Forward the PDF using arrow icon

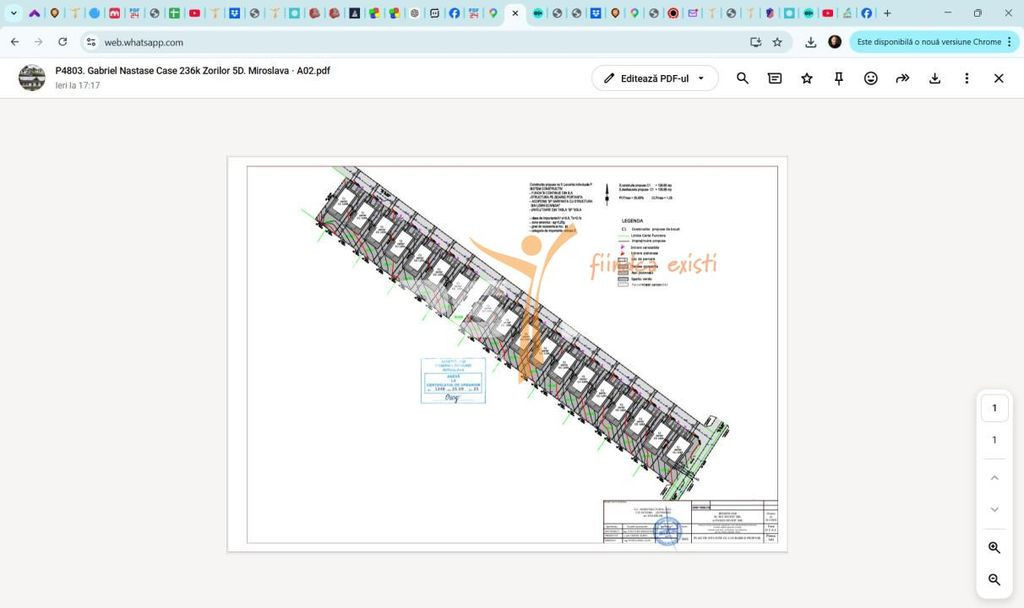pyautogui.click(x=903, y=78)
